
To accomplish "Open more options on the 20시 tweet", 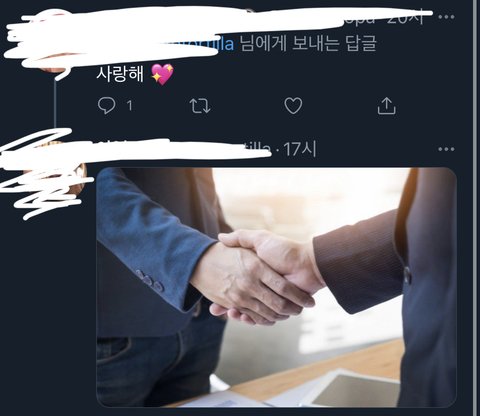I will click(447, 17).
